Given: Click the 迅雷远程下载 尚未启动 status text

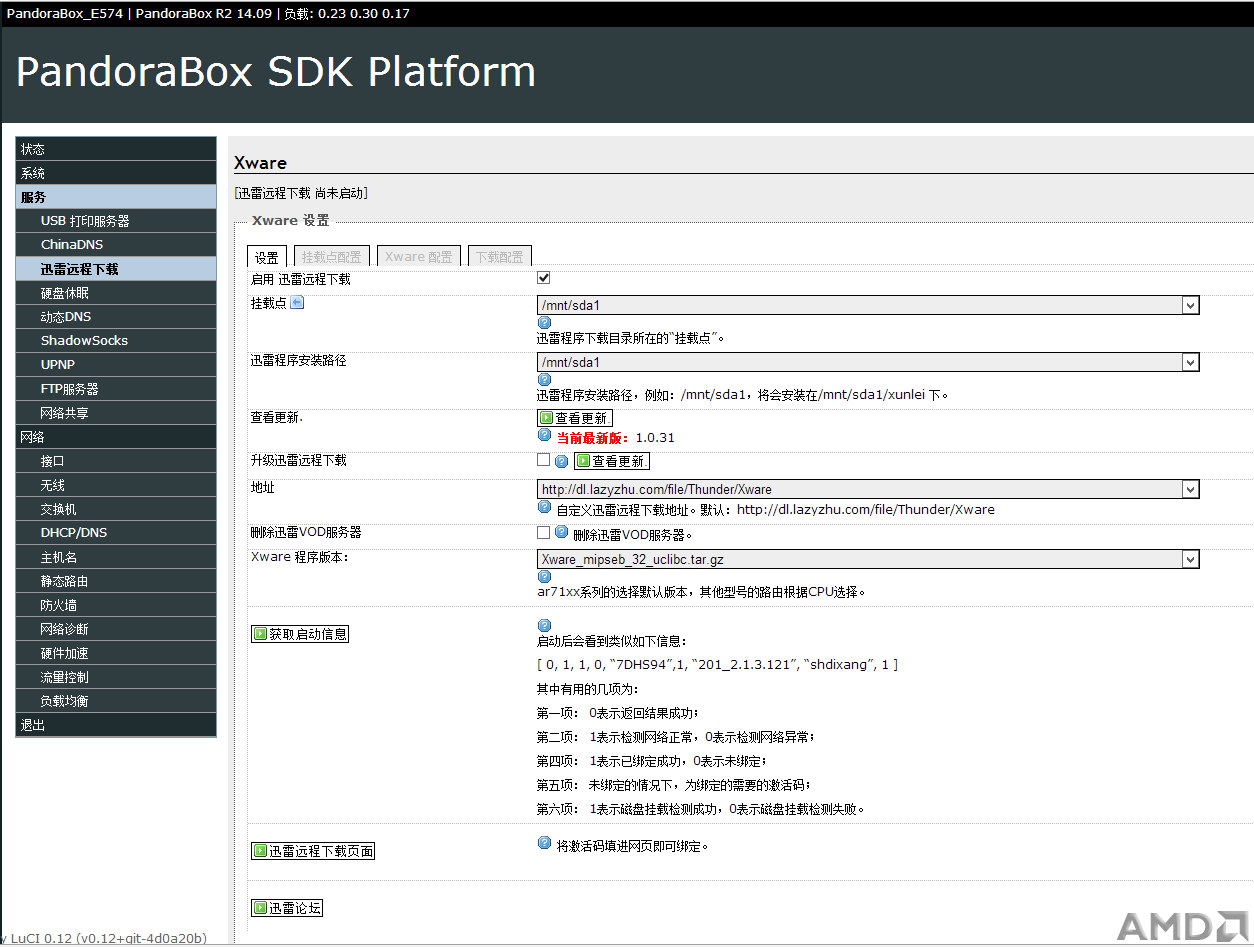Looking at the screenshot, I should 301,193.
